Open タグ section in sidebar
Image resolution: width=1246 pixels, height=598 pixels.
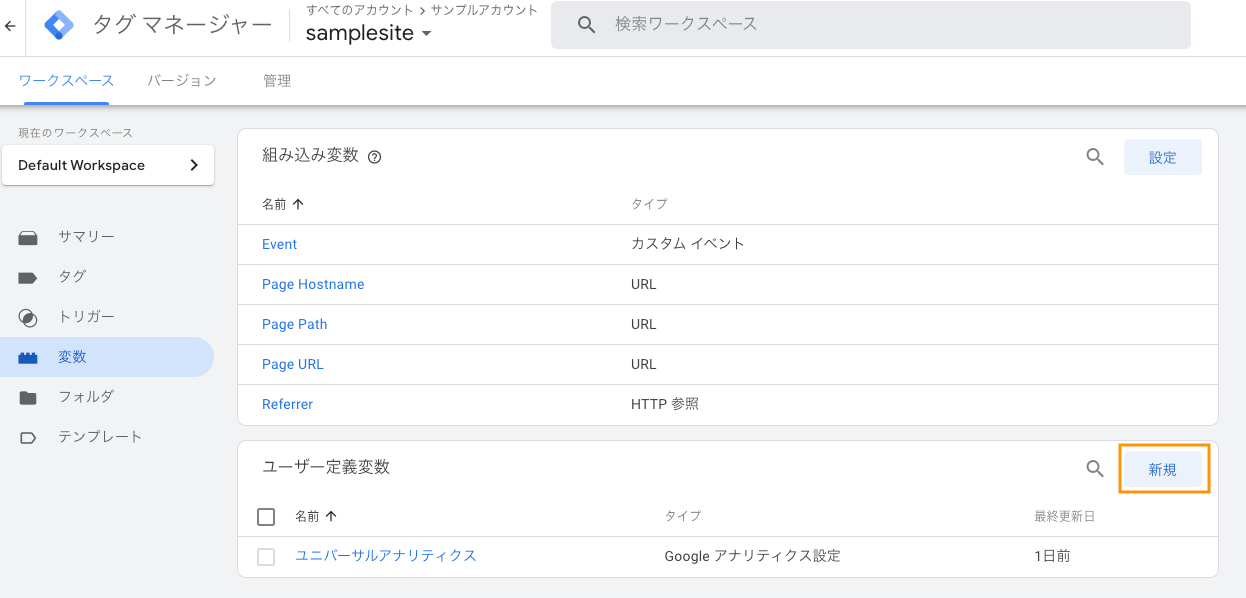point(72,277)
